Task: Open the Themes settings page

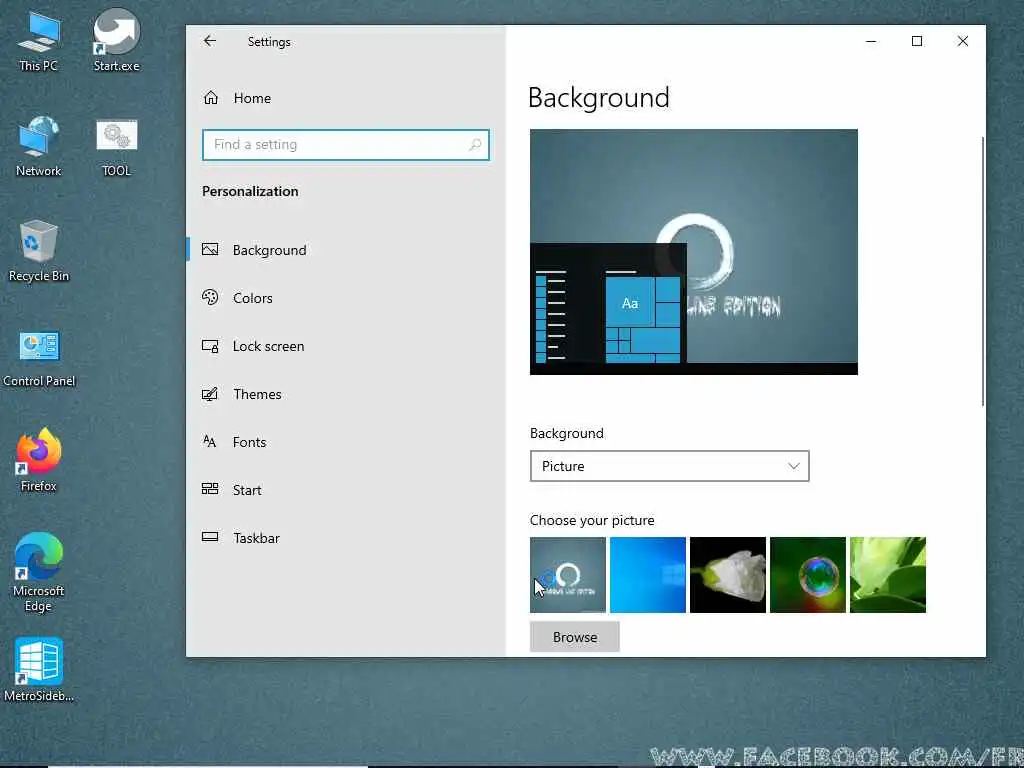Action: [345, 394]
